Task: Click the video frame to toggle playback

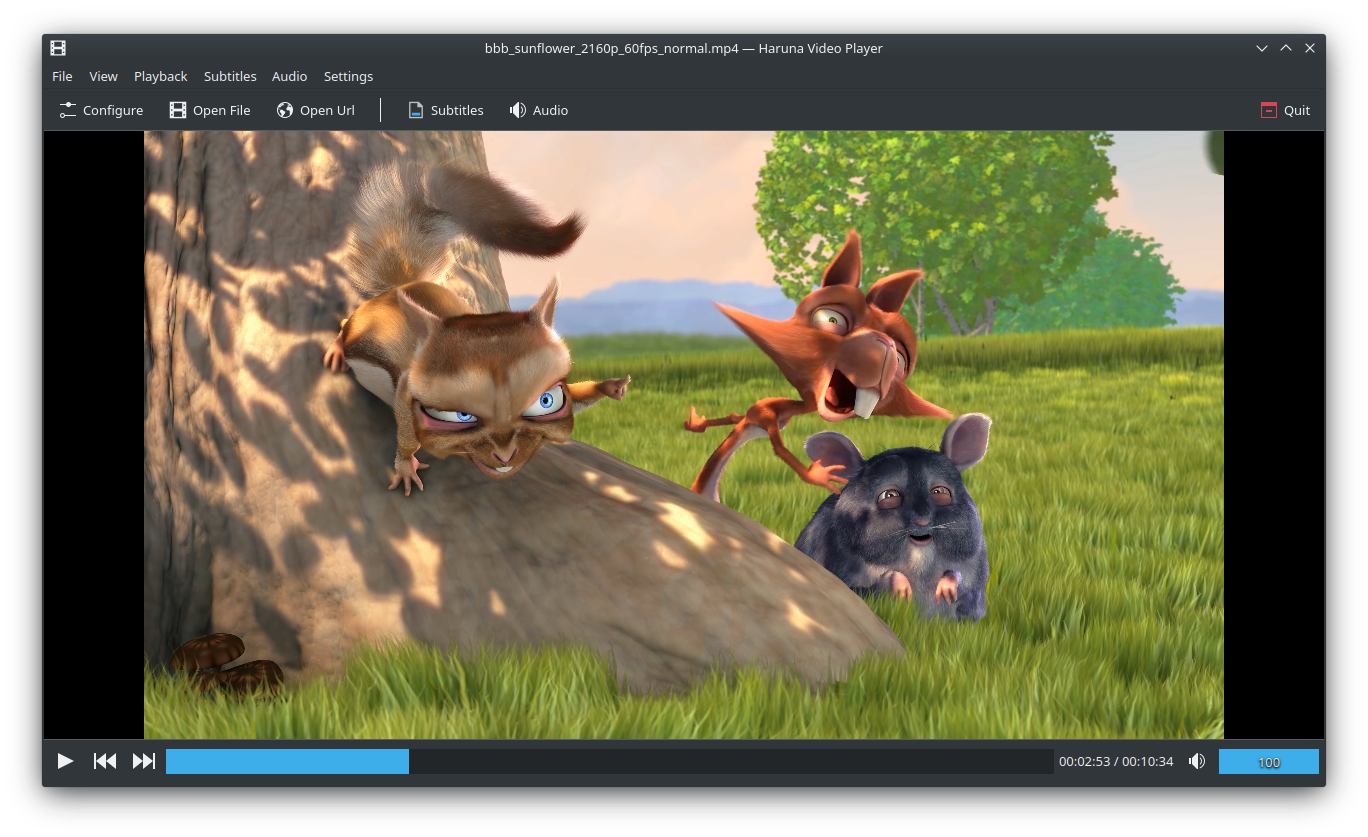Action: click(684, 435)
